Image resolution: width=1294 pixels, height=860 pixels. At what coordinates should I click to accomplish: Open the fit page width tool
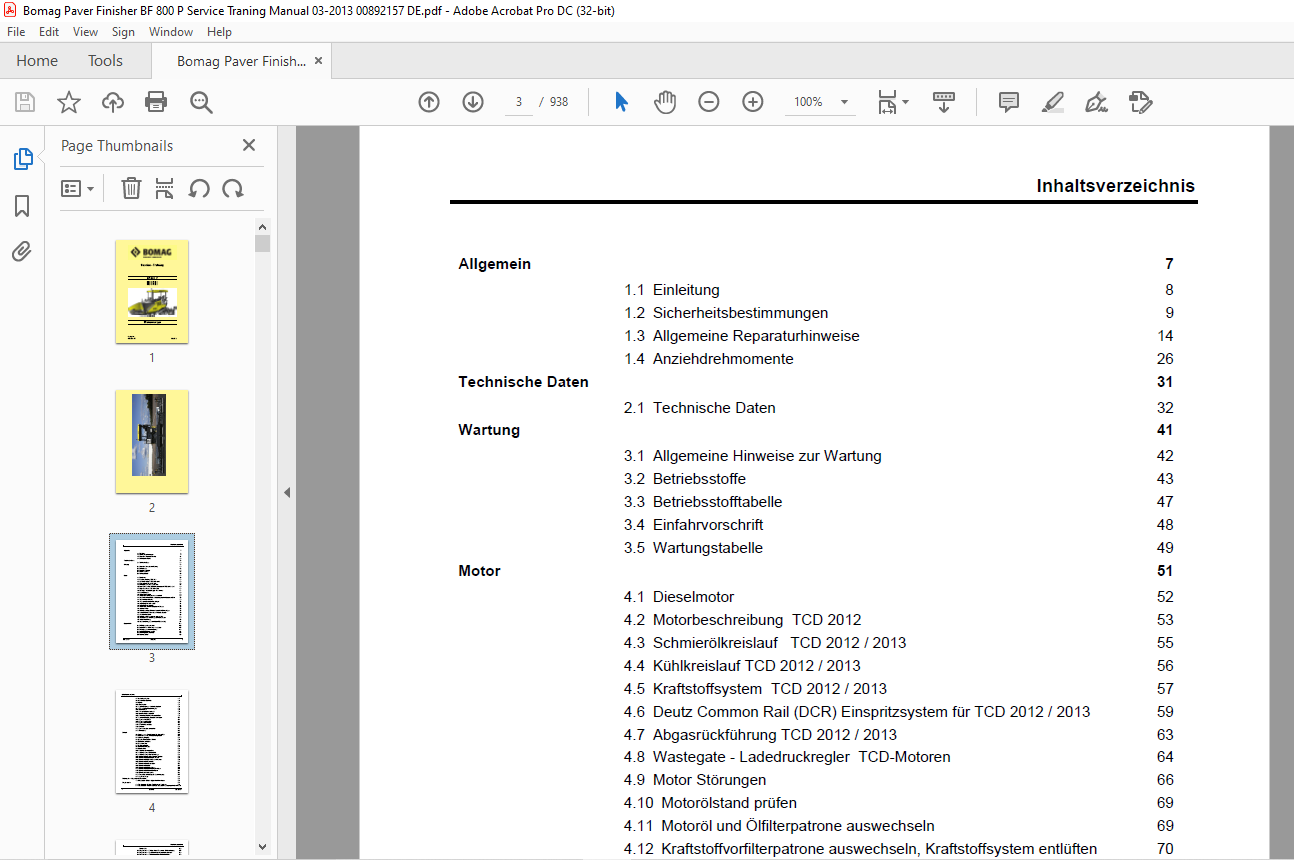(887, 102)
